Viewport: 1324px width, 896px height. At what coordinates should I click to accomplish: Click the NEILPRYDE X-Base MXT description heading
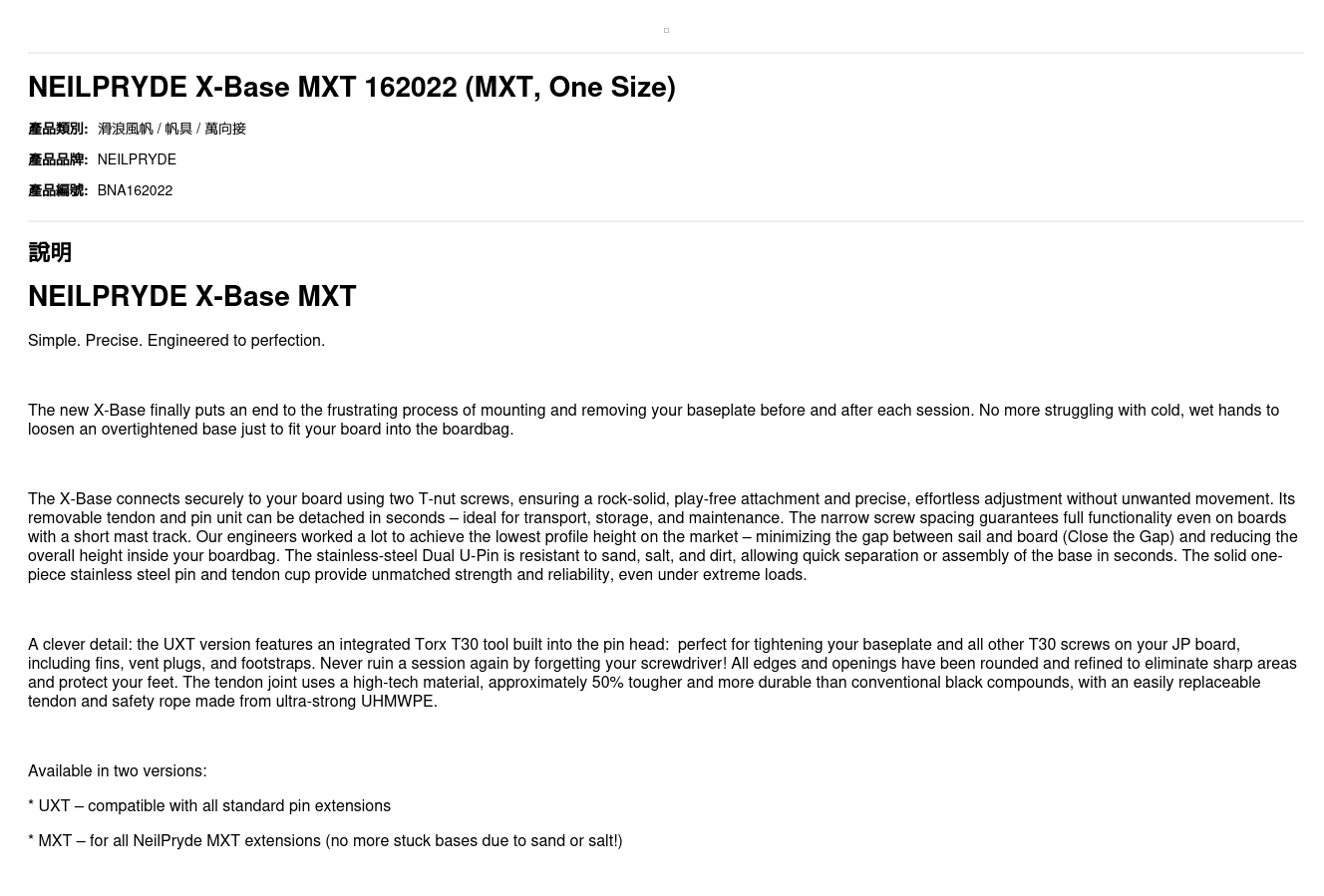192,297
